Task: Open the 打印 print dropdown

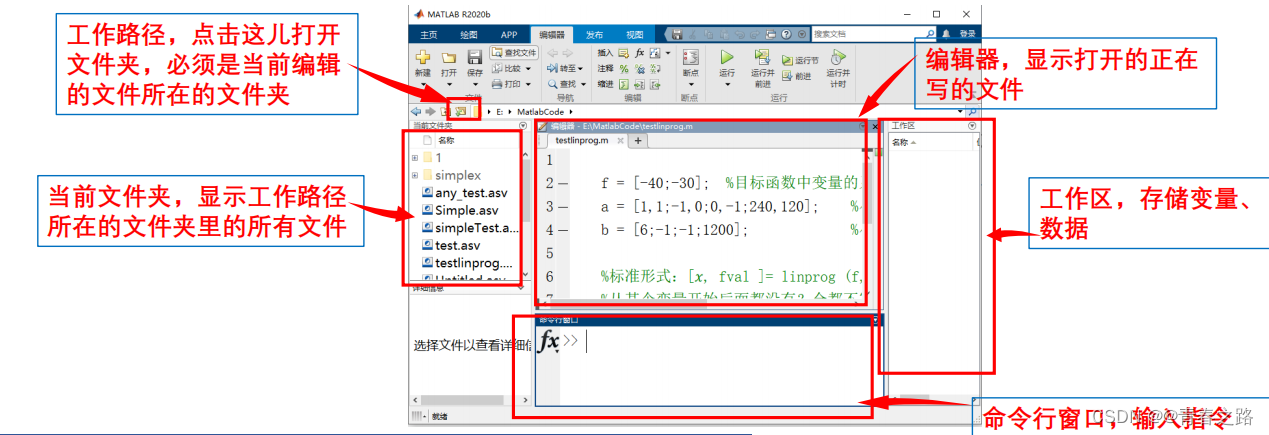Action: [510, 84]
